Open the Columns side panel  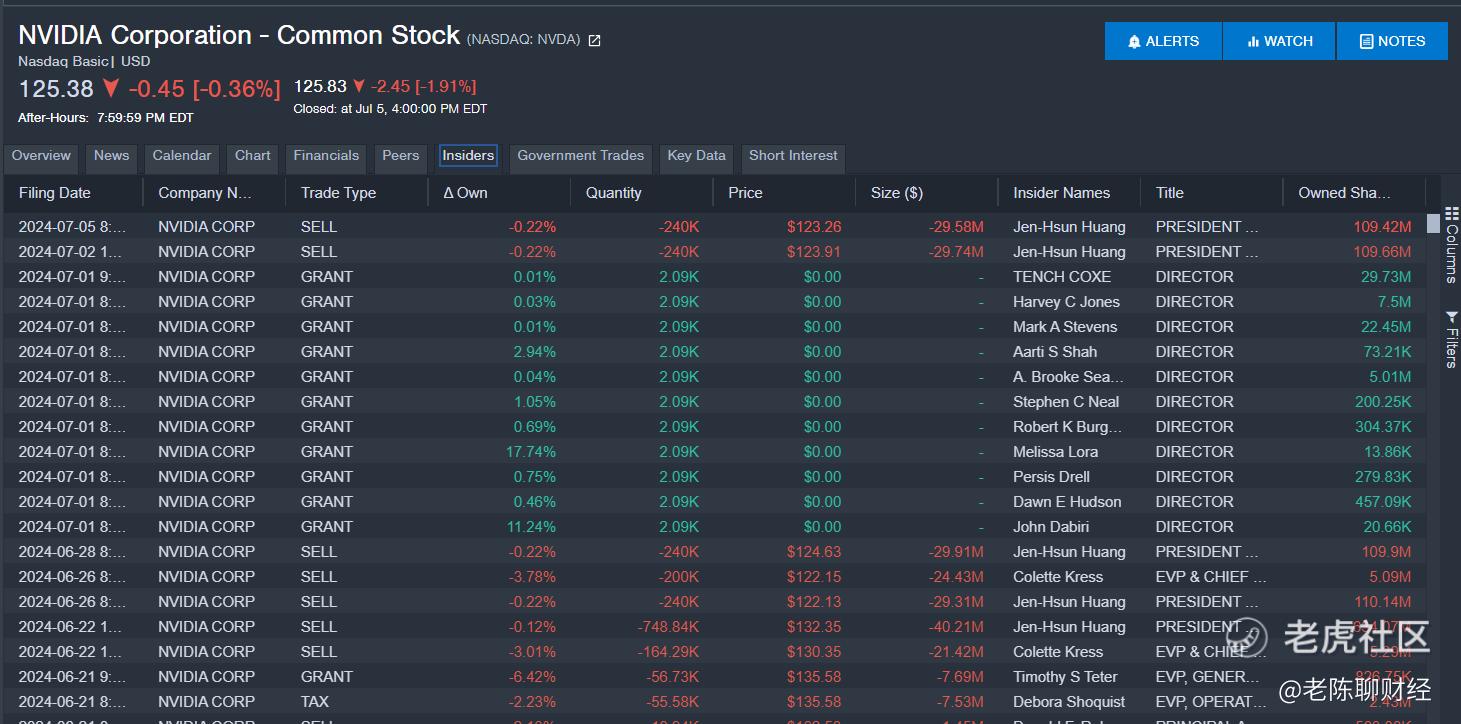coord(1451,247)
